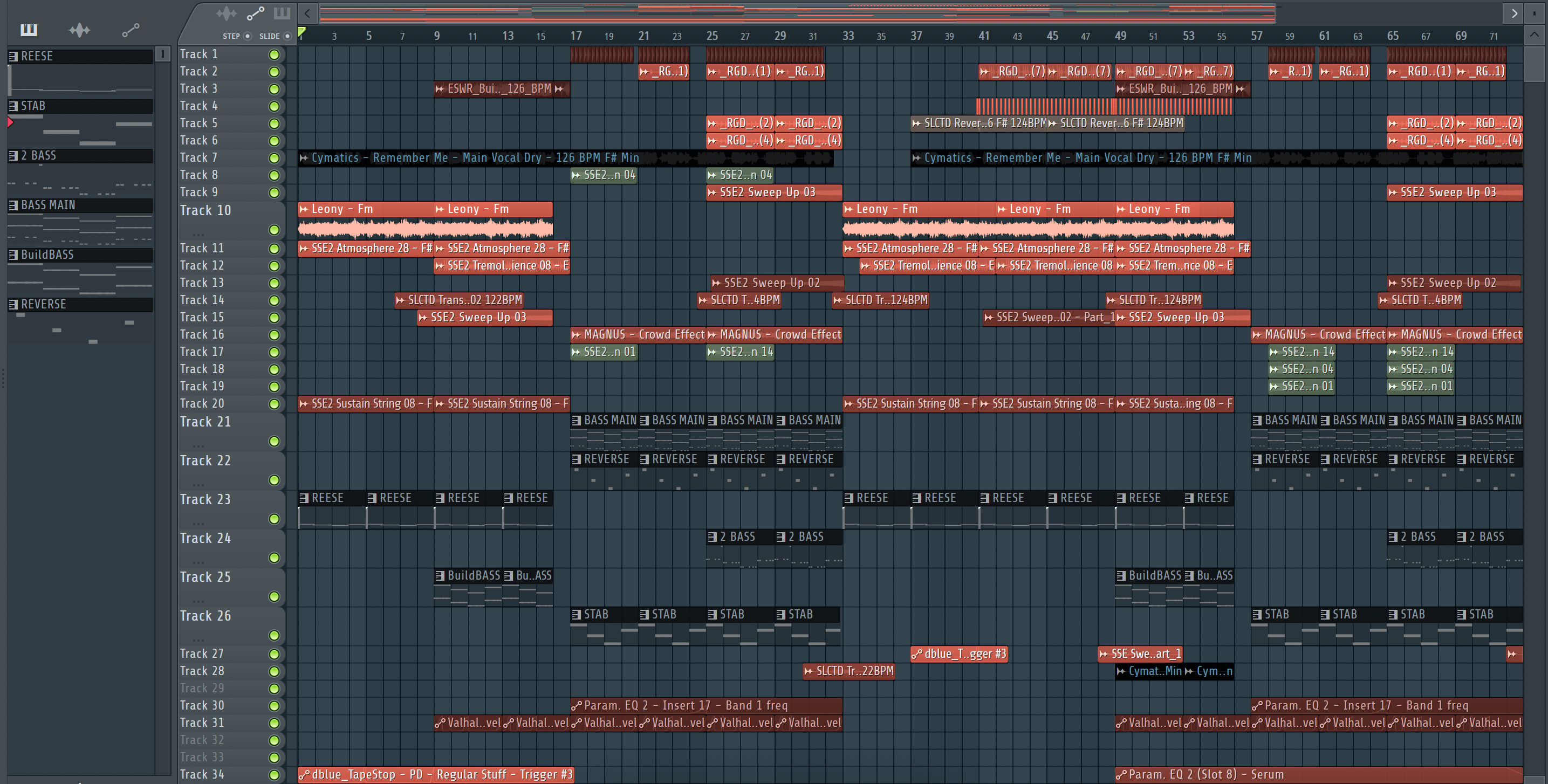Click the Track 25 header label
1548x784 pixels.
pyautogui.click(x=205, y=577)
